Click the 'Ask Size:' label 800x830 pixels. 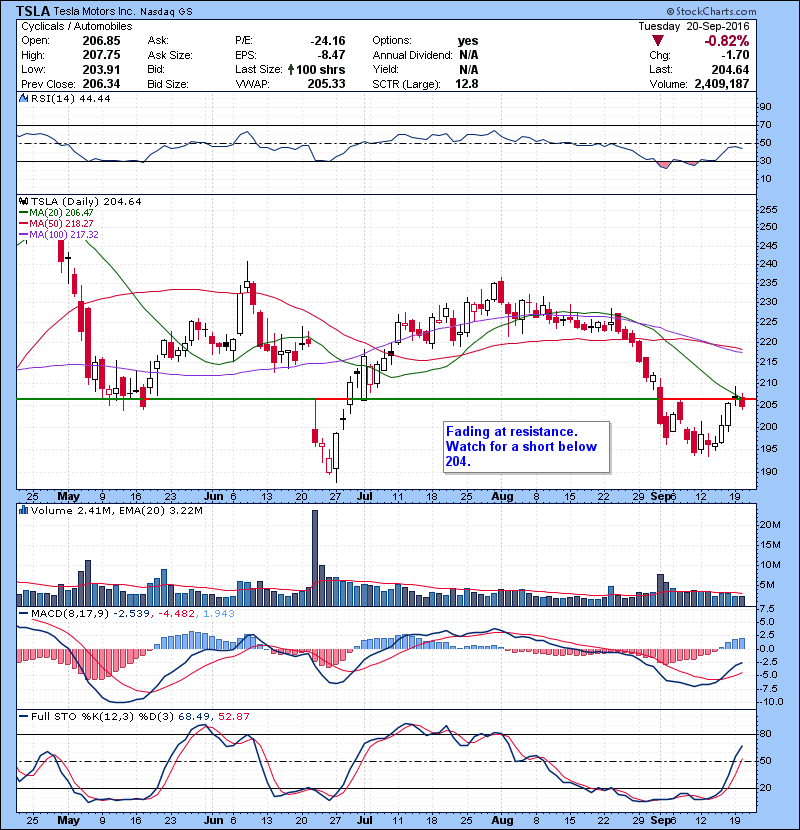[170, 55]
